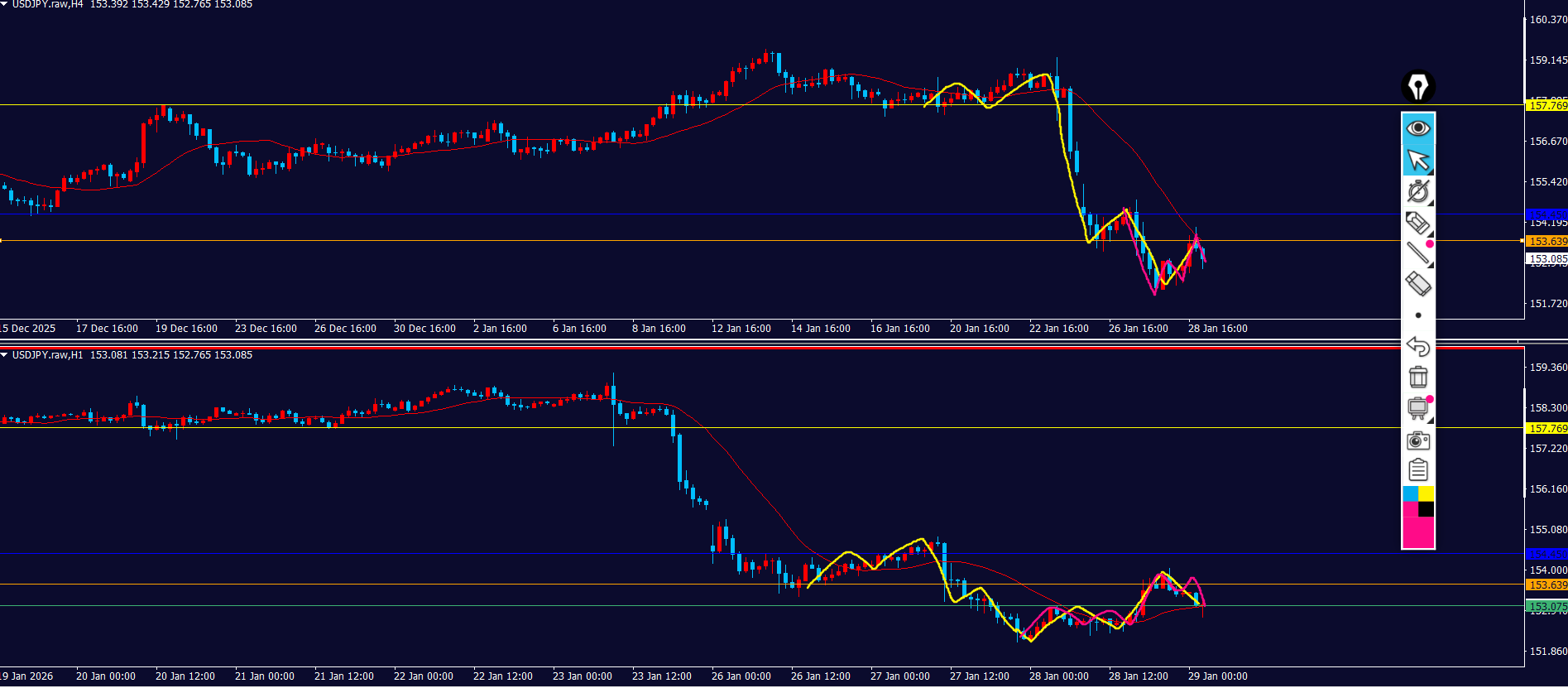Choose the straight line drawing tool

pos(1417,253)
